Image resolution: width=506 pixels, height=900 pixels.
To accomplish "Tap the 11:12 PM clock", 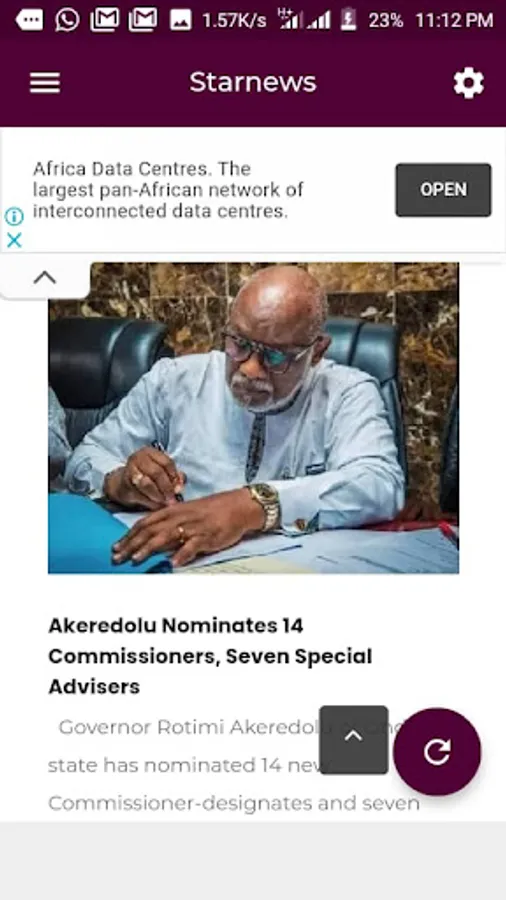I will 454,21.
